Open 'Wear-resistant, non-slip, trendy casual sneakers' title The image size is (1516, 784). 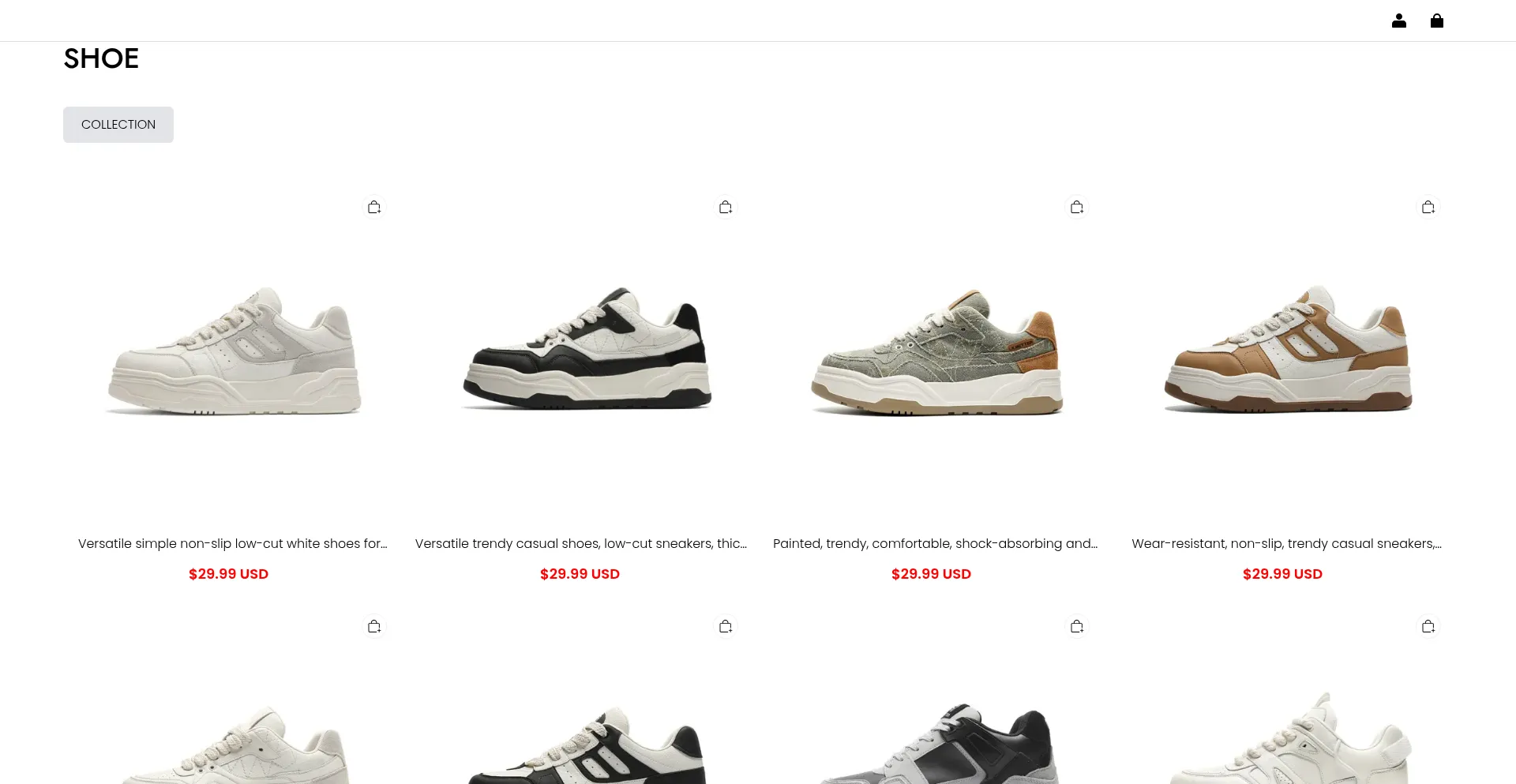[x=1287, y=543]
